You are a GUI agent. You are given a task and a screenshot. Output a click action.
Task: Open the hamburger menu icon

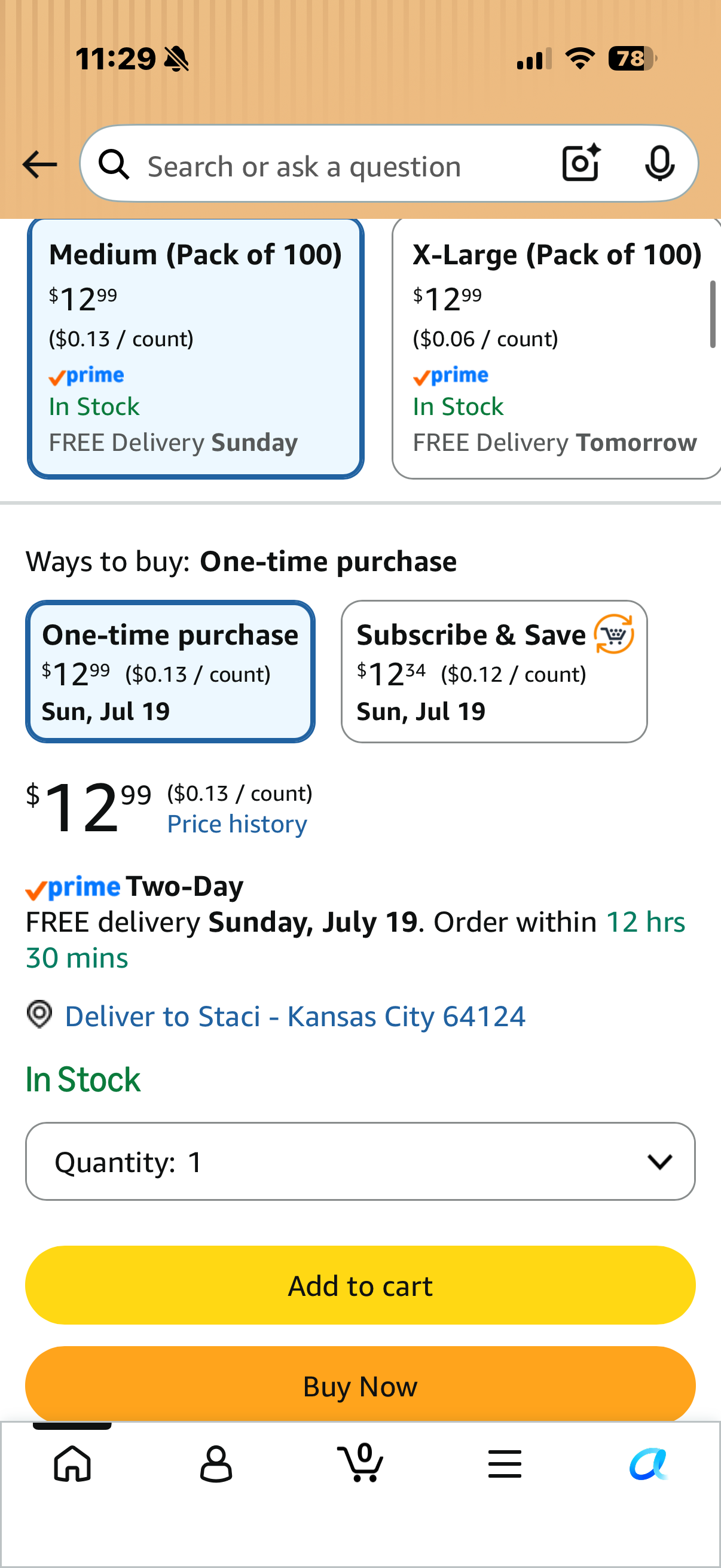(505, 1464)
